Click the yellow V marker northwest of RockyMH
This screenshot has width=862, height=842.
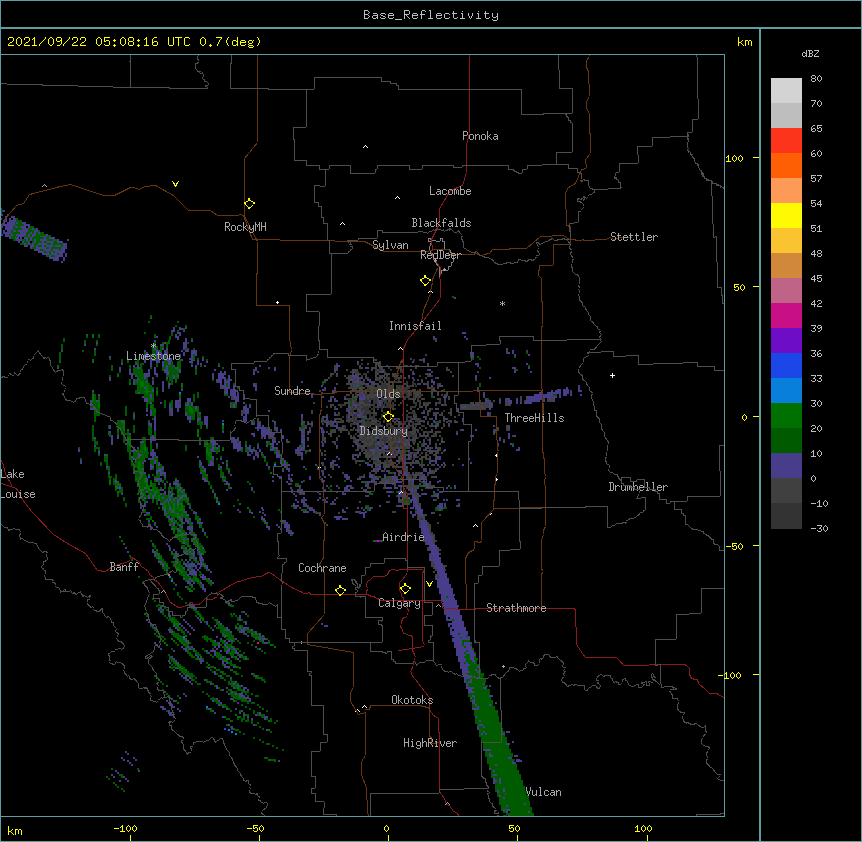[x=175, y=184]
